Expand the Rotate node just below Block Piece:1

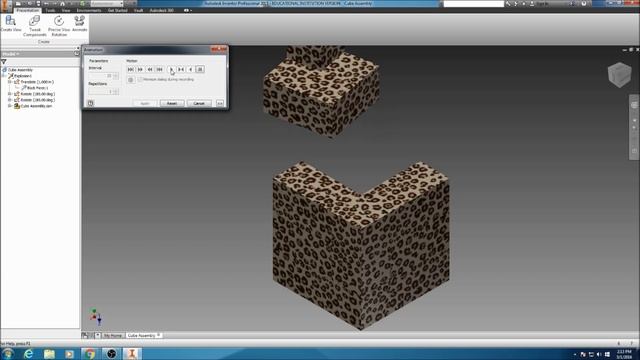click(9, 94)
